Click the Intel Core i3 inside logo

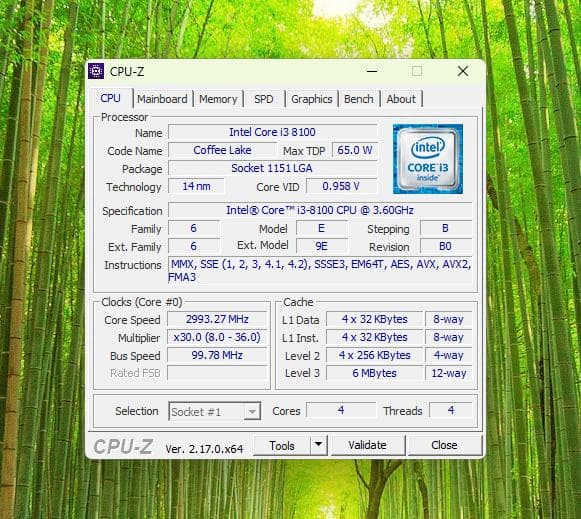point(428,159)
